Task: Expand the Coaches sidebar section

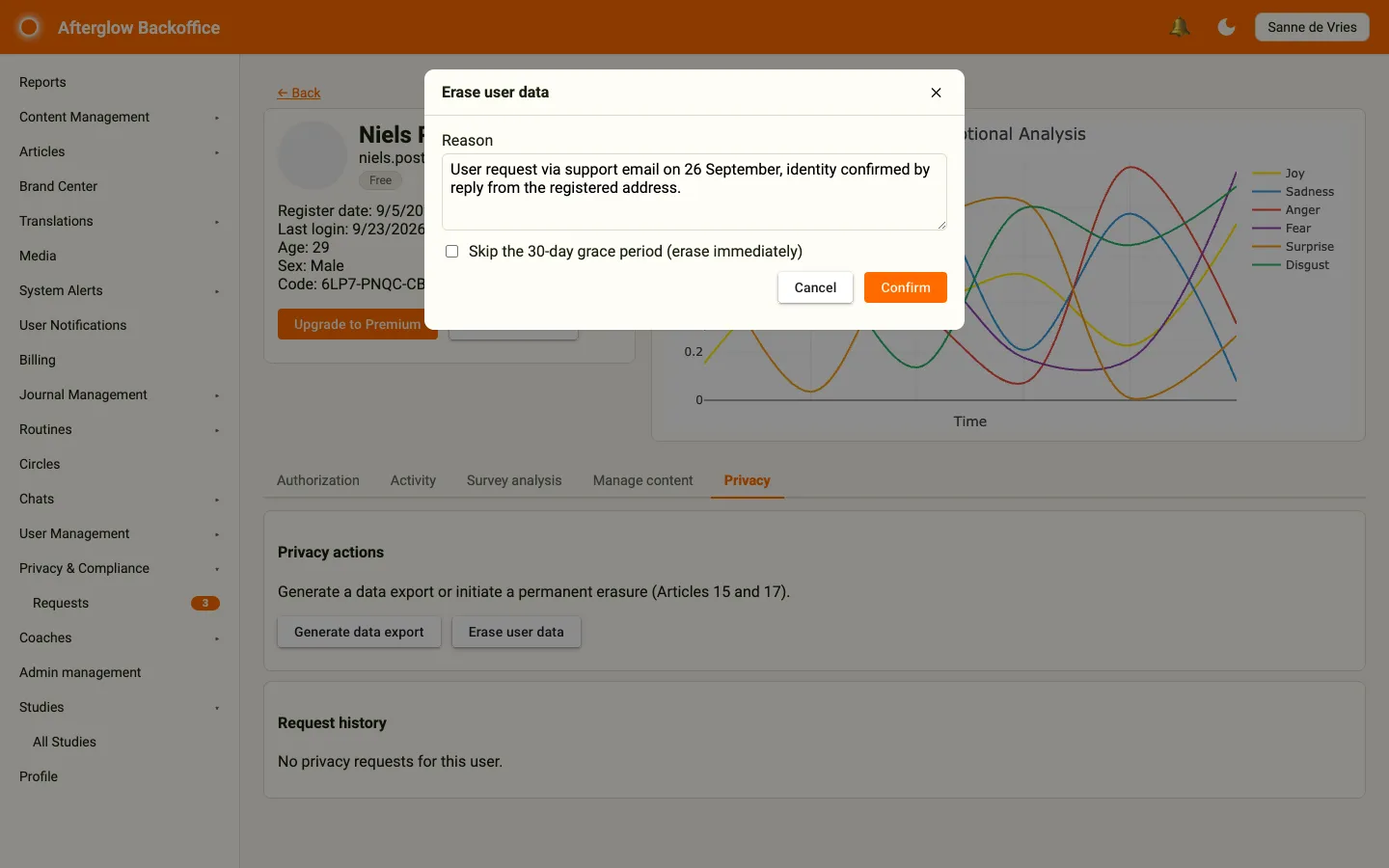Action: [120, 637]
